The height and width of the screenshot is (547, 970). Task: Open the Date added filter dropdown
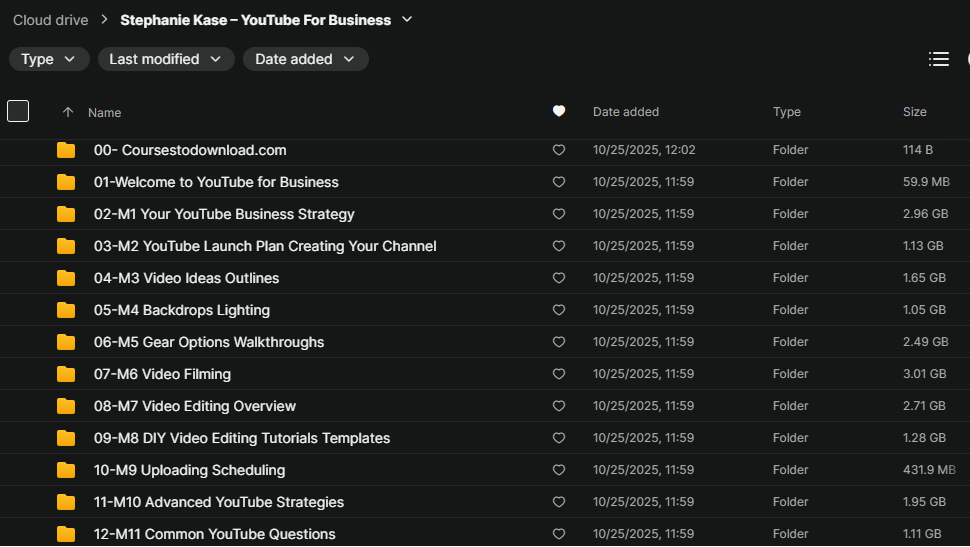tap(305, 59)
